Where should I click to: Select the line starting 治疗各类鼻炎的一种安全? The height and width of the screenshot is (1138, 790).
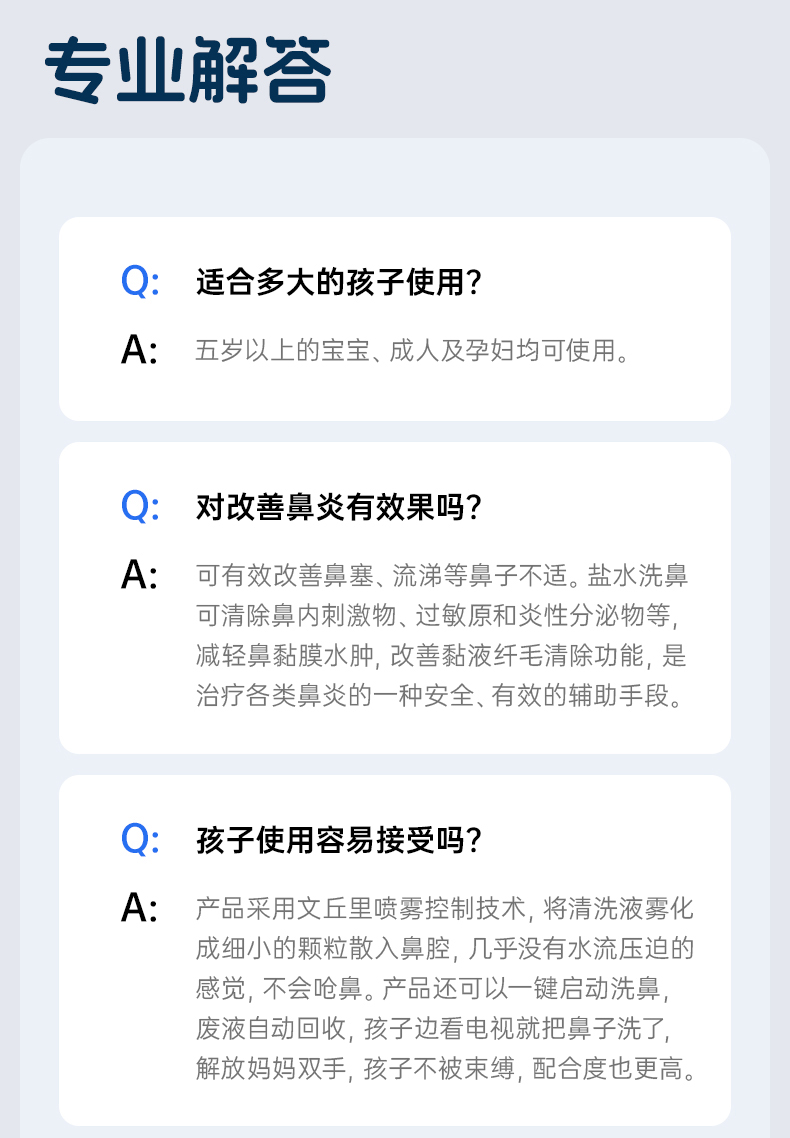point(442,696)
